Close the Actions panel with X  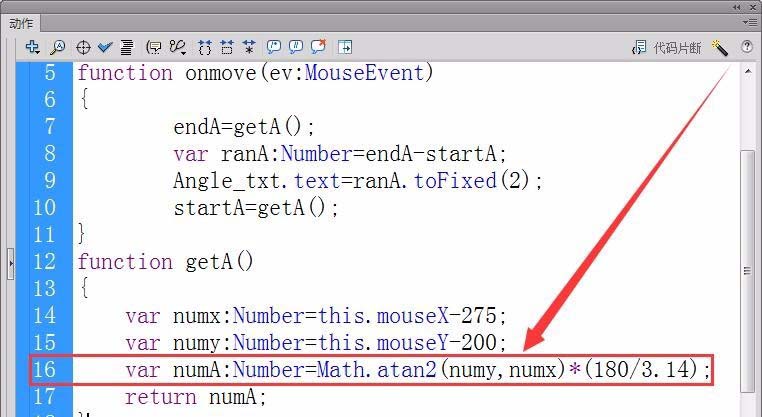tap(753, 6)
